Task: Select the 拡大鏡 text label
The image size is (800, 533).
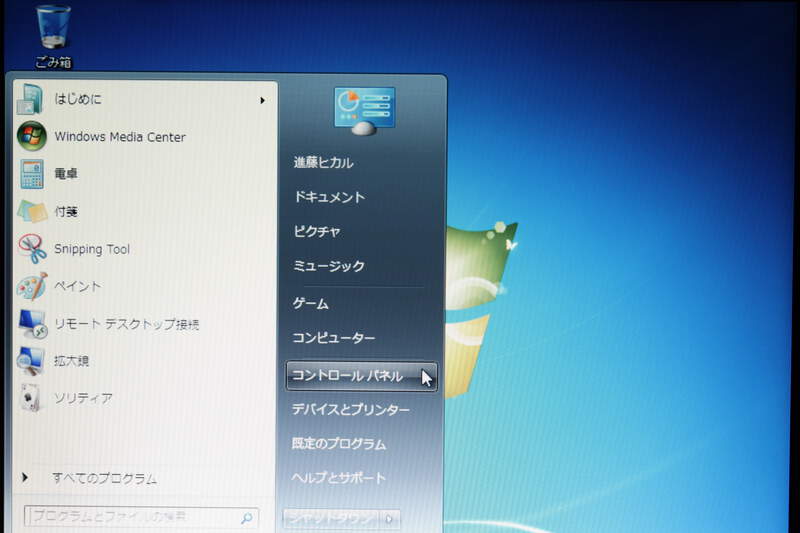Action: (71, 361)
